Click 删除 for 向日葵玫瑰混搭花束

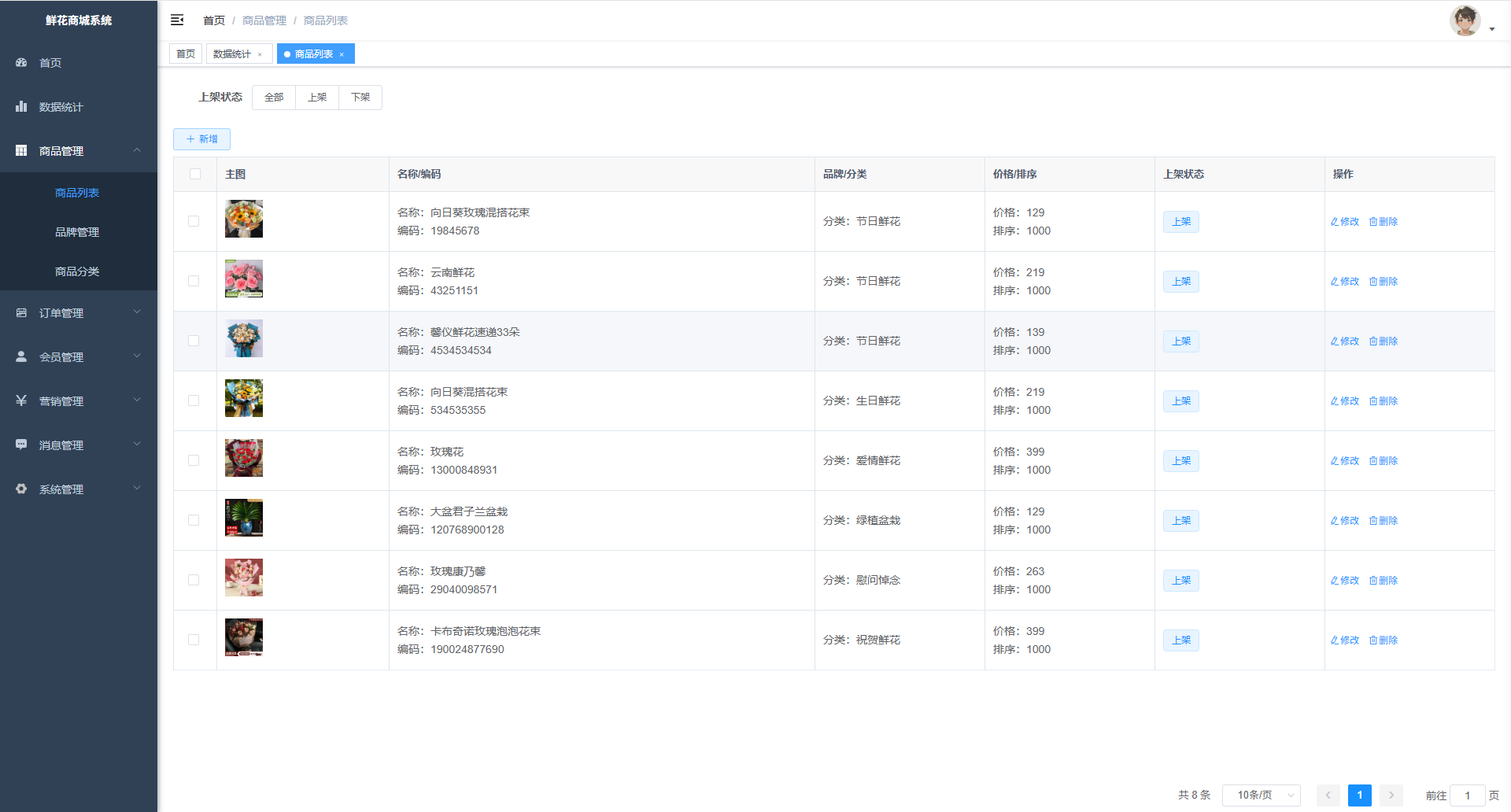(1384, 222)
